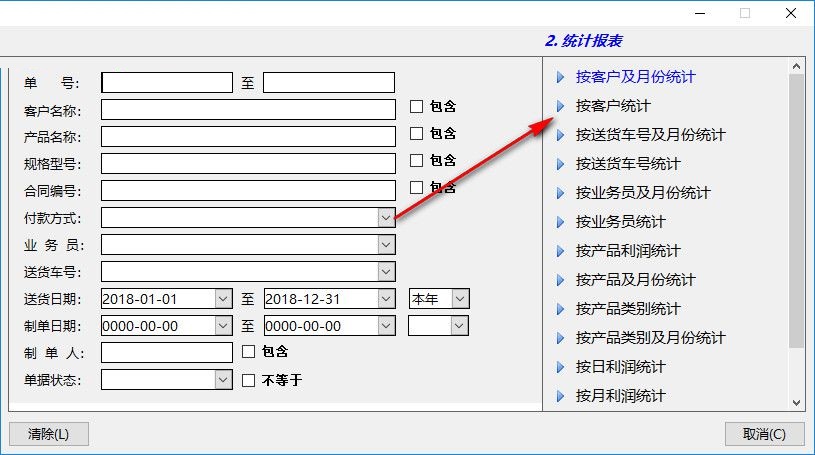Click the 清除(L) button
Viewport: 815px width, 455px height.
[49, 434]
